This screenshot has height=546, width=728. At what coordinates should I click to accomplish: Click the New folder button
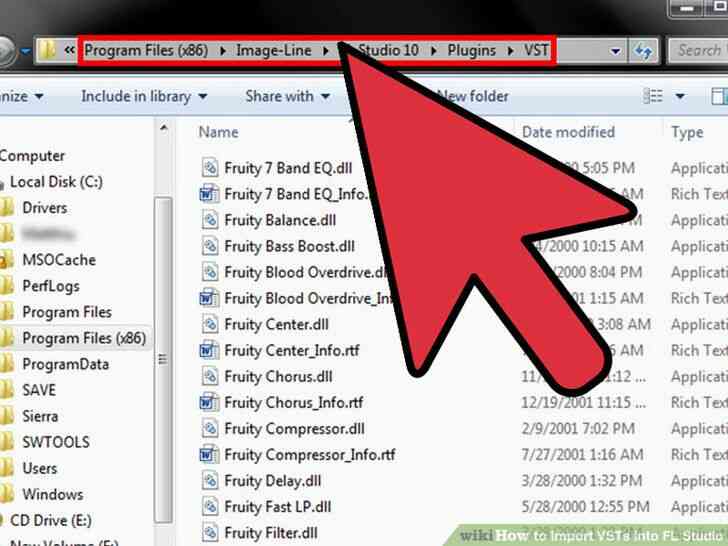click(x=473, y=97)
